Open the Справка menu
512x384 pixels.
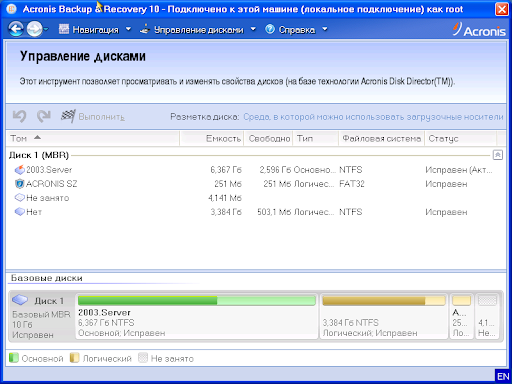point(297,30)
